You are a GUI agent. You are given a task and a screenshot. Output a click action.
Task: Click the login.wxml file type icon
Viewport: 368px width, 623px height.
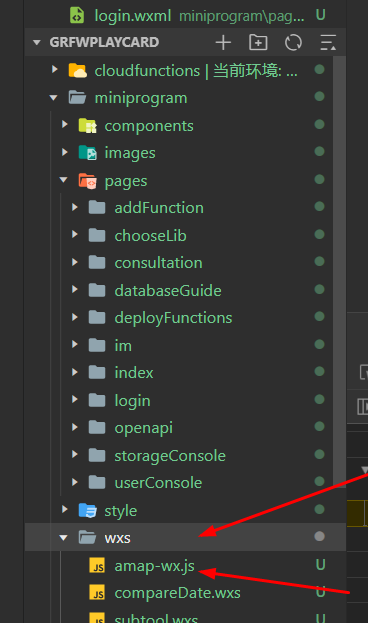click(77, 15)
